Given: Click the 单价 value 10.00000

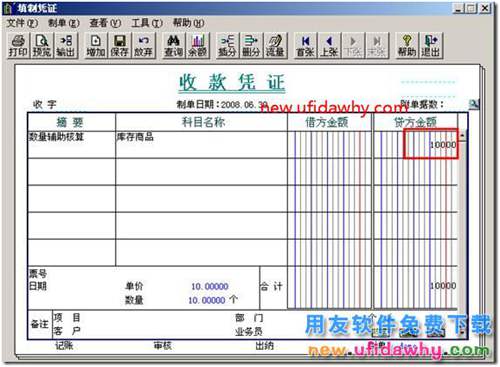Looking at the screenshot, I should pos(210,286).
